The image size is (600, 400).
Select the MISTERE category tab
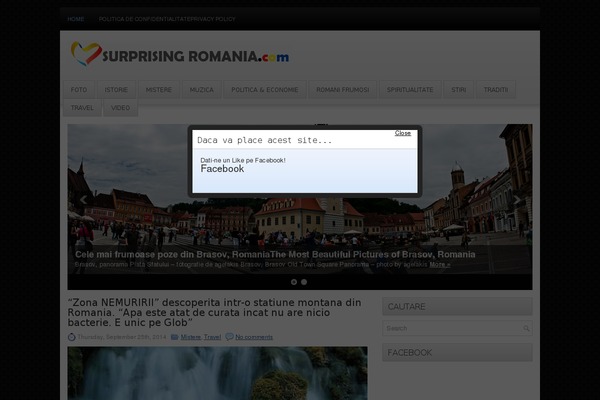pos(159,90)
